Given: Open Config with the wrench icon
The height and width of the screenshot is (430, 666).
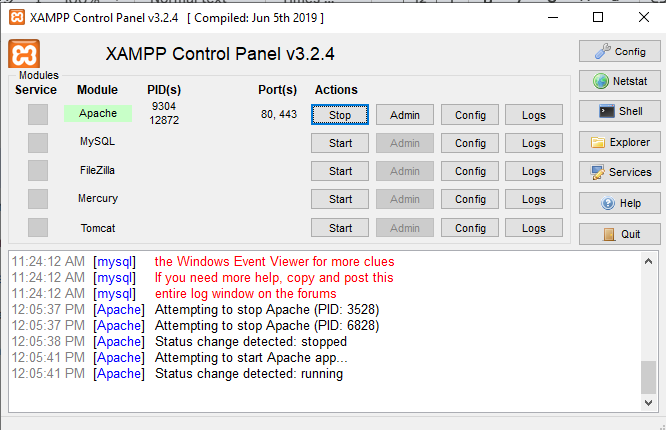Looking at the screenshot, I should [x=620, y=51].
